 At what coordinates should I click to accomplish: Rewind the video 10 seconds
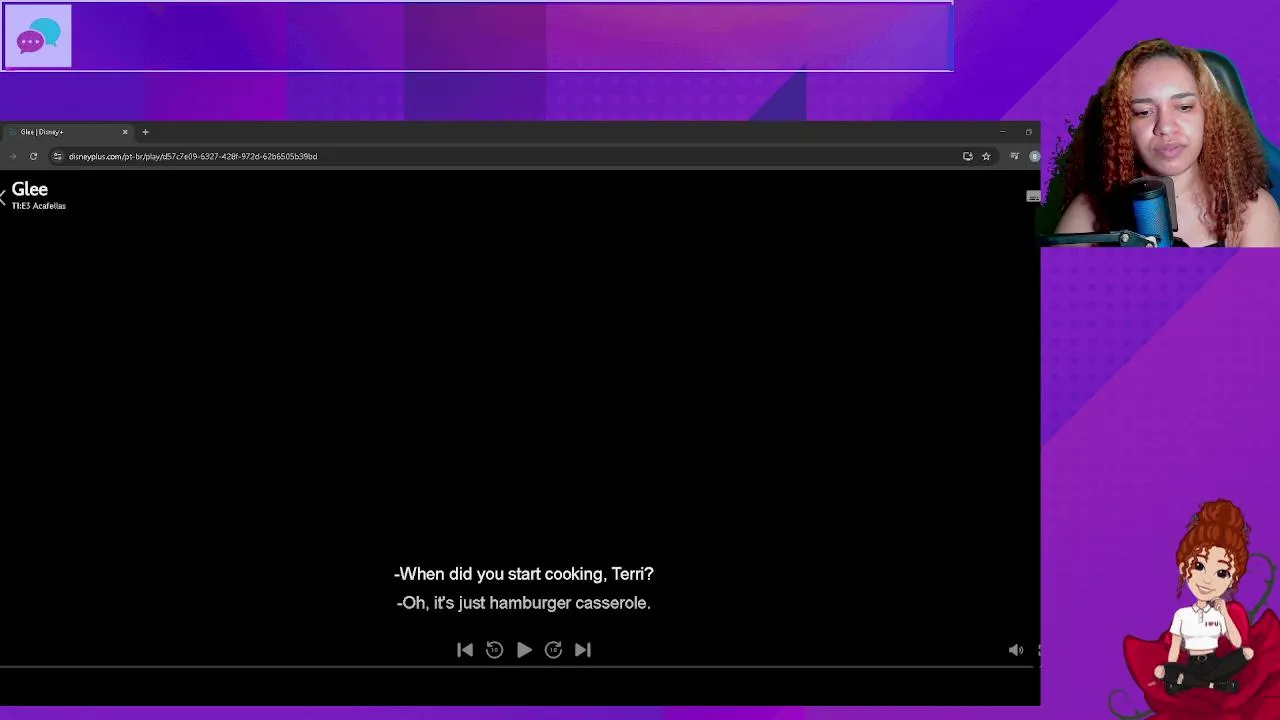click(x=494, y=650)
